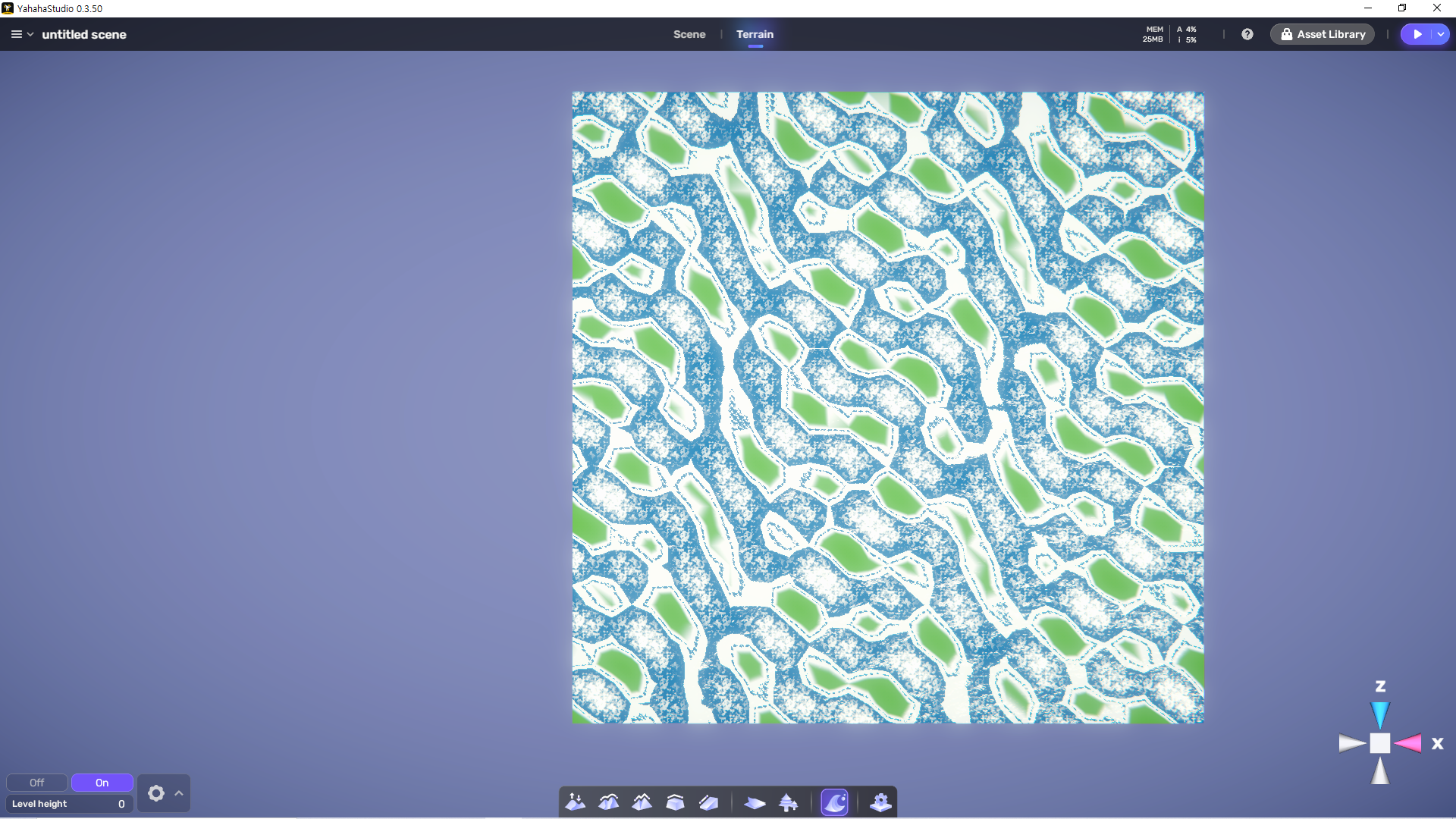Turn water On
Viewport: 1456px width, 819px height.
pyautogui.click(x=102, y=783)
